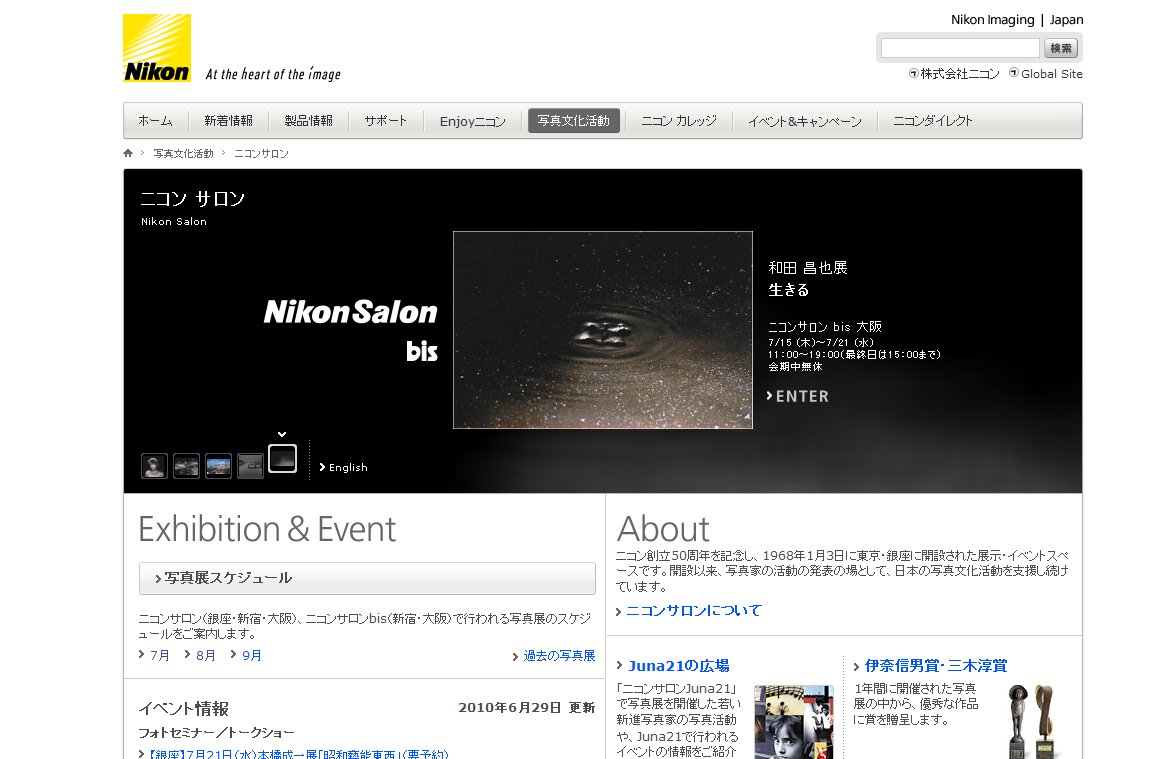
Task: Select the fourth gray slideshow thumbnail
Action: tap(250, 466)
